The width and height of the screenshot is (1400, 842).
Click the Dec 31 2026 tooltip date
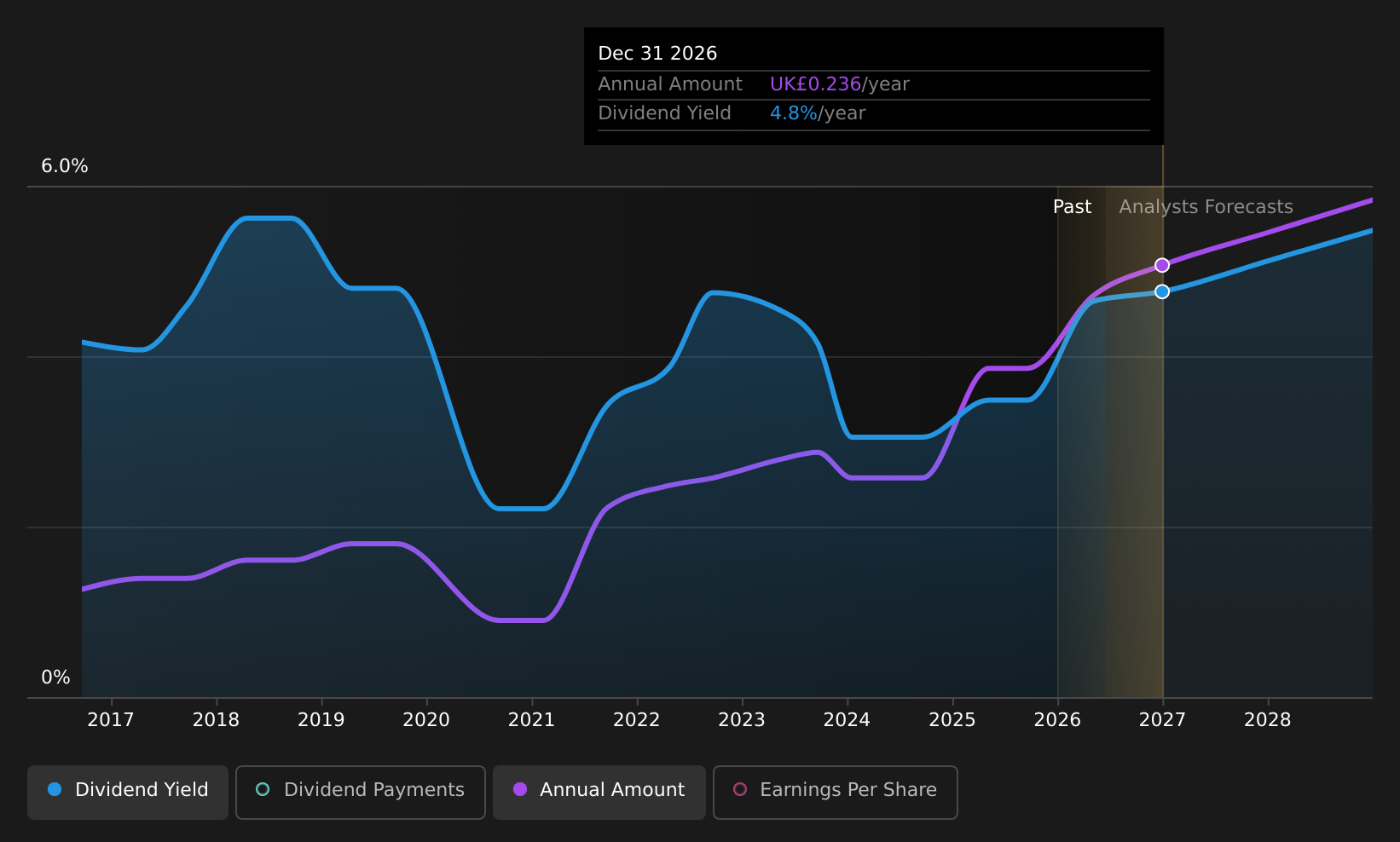pos(657,54)
